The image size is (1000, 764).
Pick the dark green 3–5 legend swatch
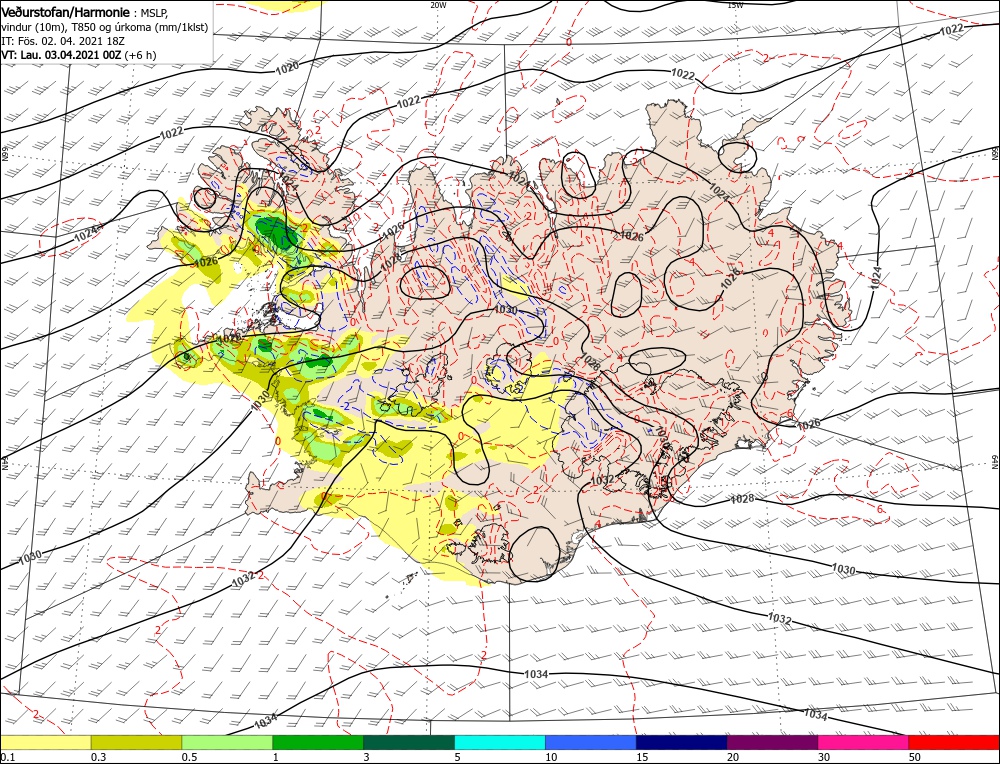(409, 742)
